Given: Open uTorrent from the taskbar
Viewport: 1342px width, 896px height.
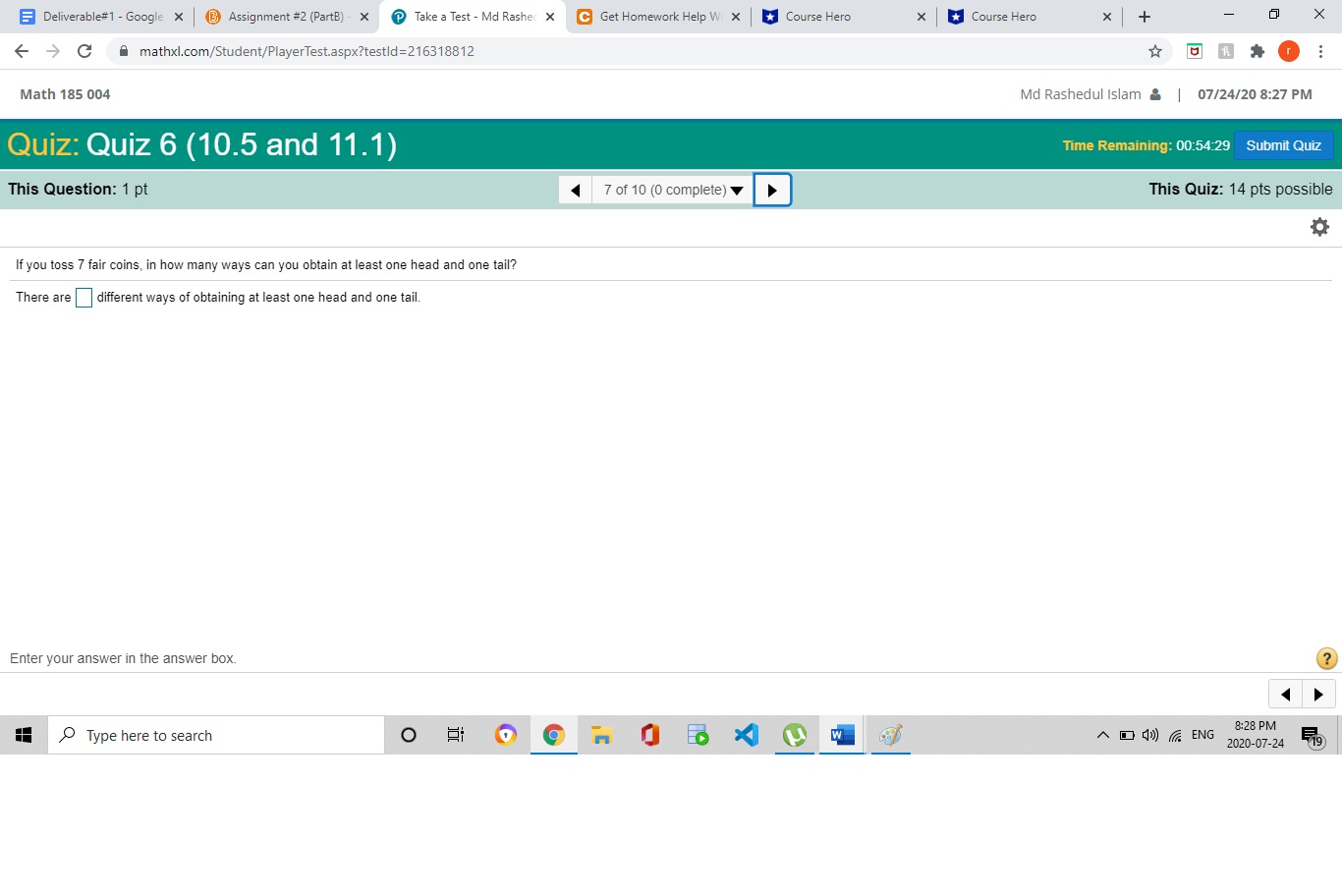Looking at the screenshot, I should [794, 734].
